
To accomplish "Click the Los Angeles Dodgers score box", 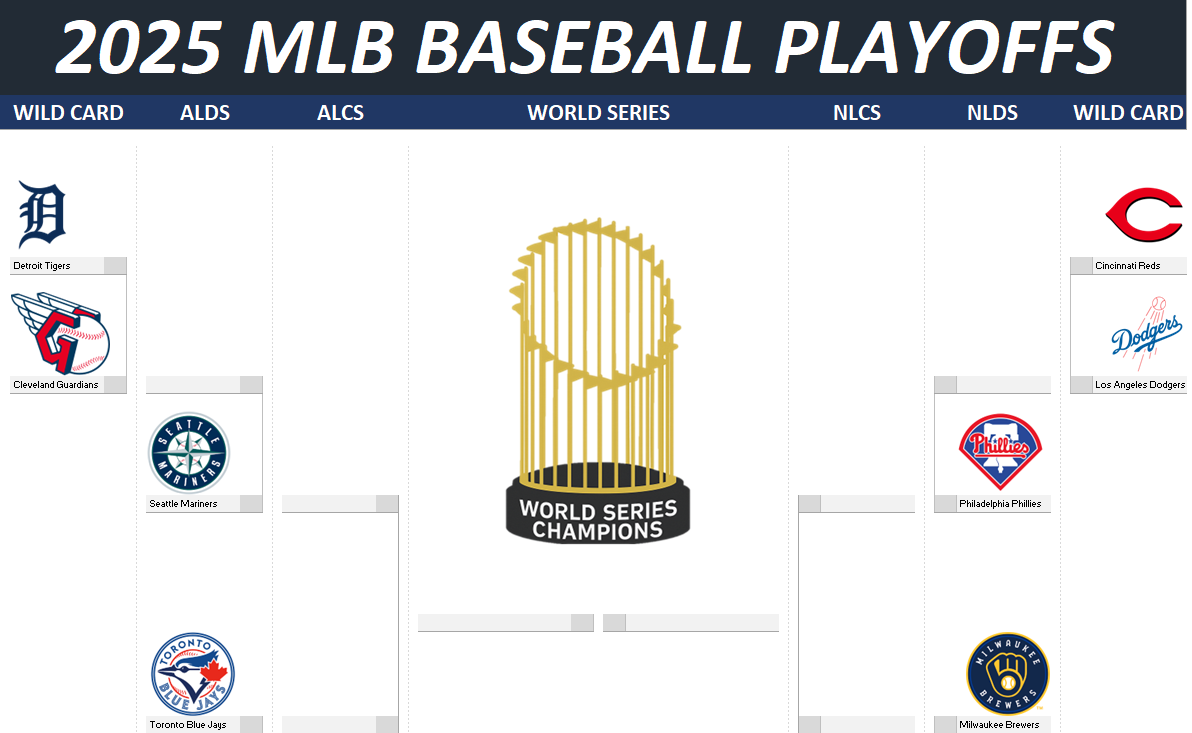I will [1081, 385].
